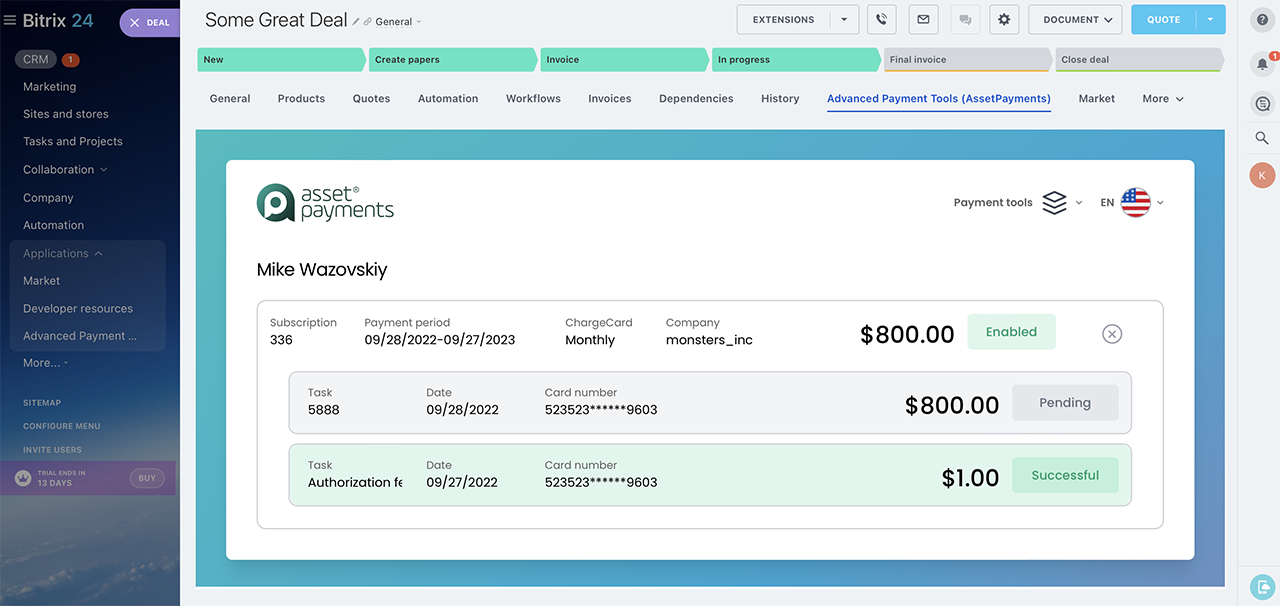The height and width of the screenshot is (606, 1280).
Task: Click the phone call icon
Action: (x=881, y=20)
